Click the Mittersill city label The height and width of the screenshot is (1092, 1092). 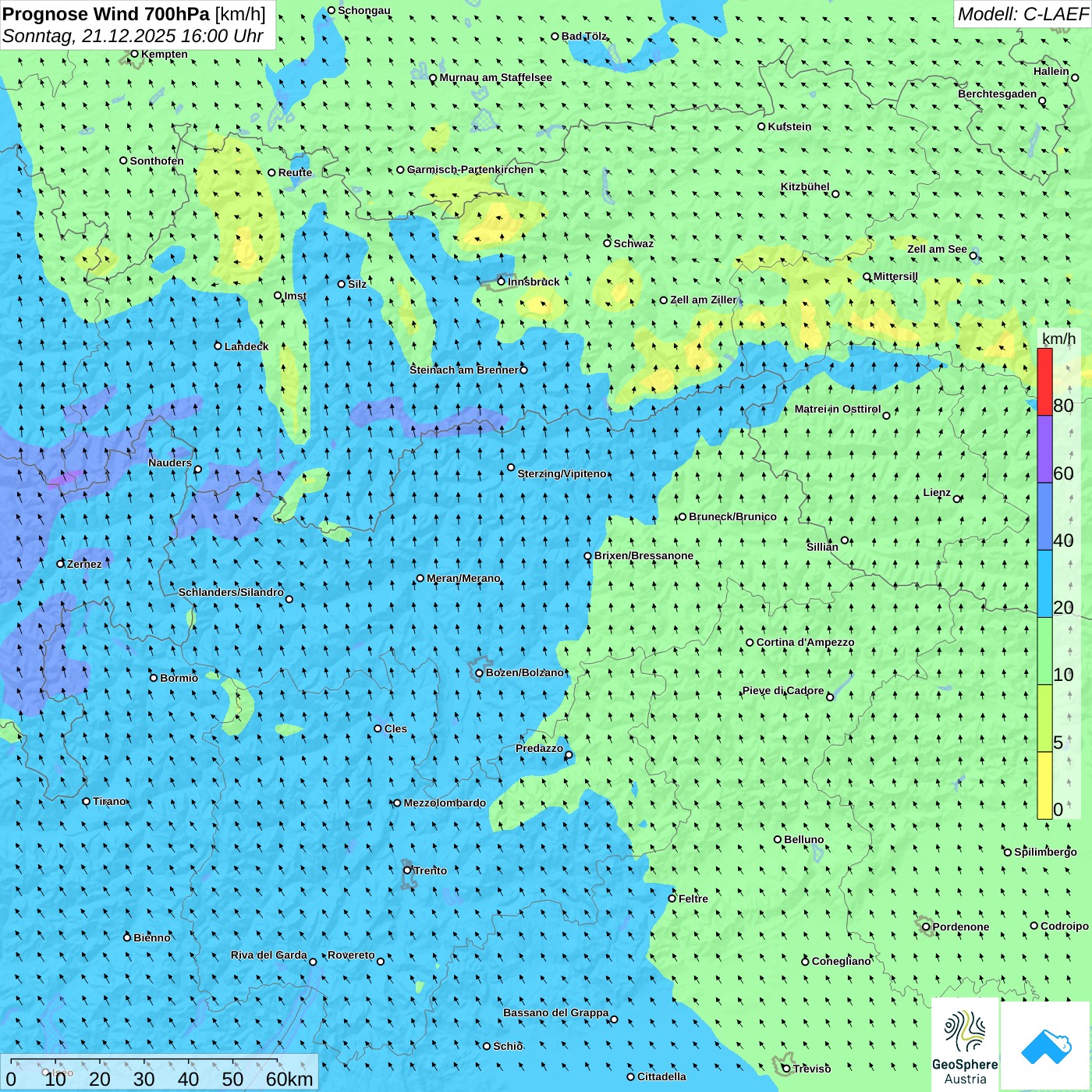895,277
